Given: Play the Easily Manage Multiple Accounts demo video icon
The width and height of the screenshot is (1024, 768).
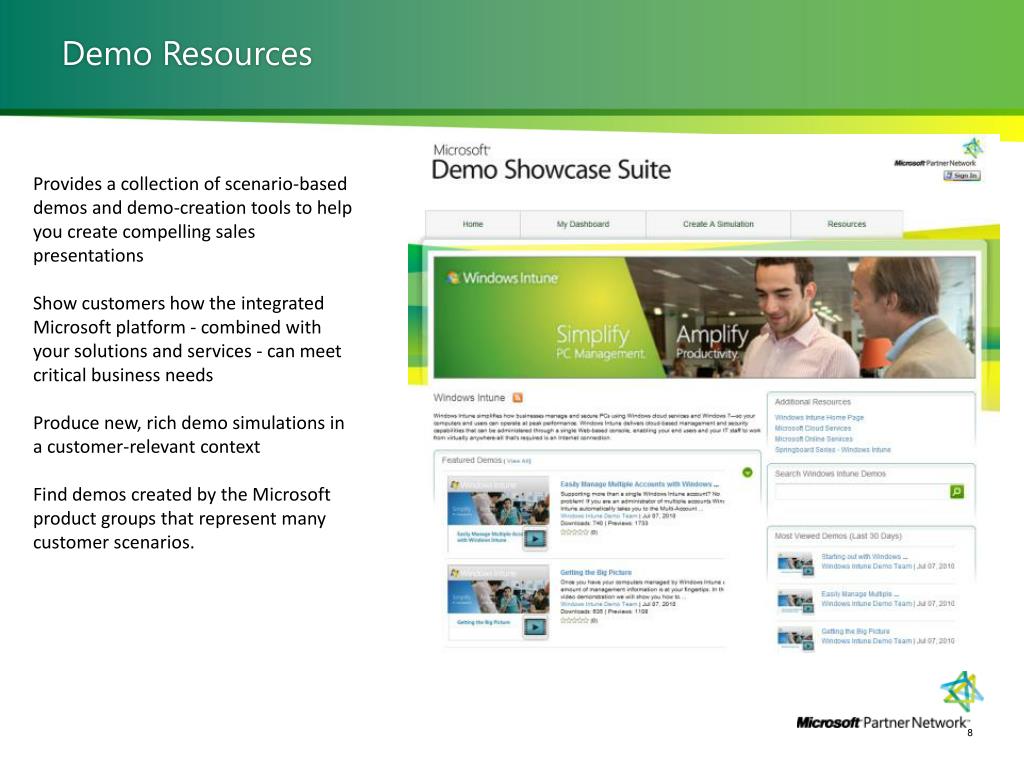Looking at the screenshot, I should pyautogui.click(x=536, y=539).
